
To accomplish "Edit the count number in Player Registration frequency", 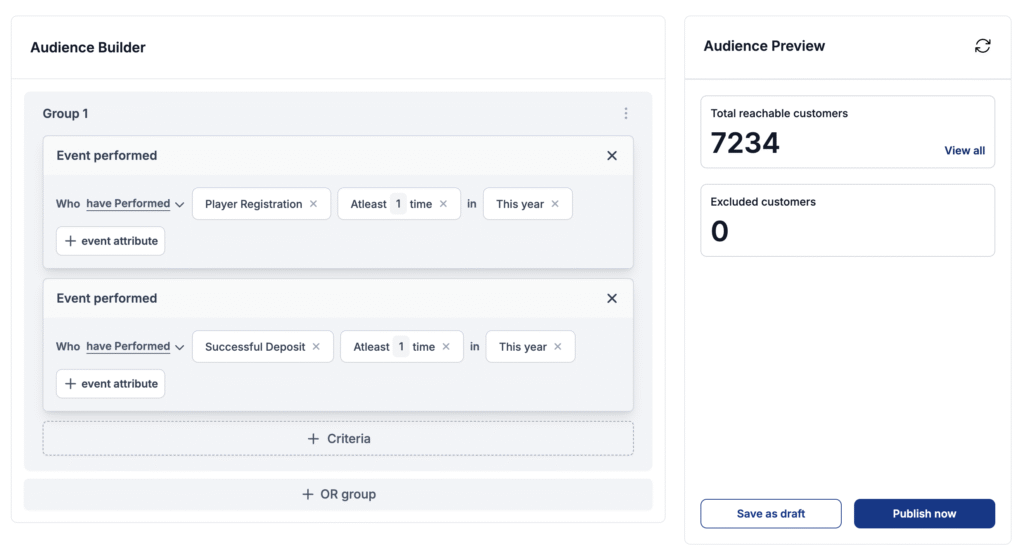I will click(x=398, y=204).
